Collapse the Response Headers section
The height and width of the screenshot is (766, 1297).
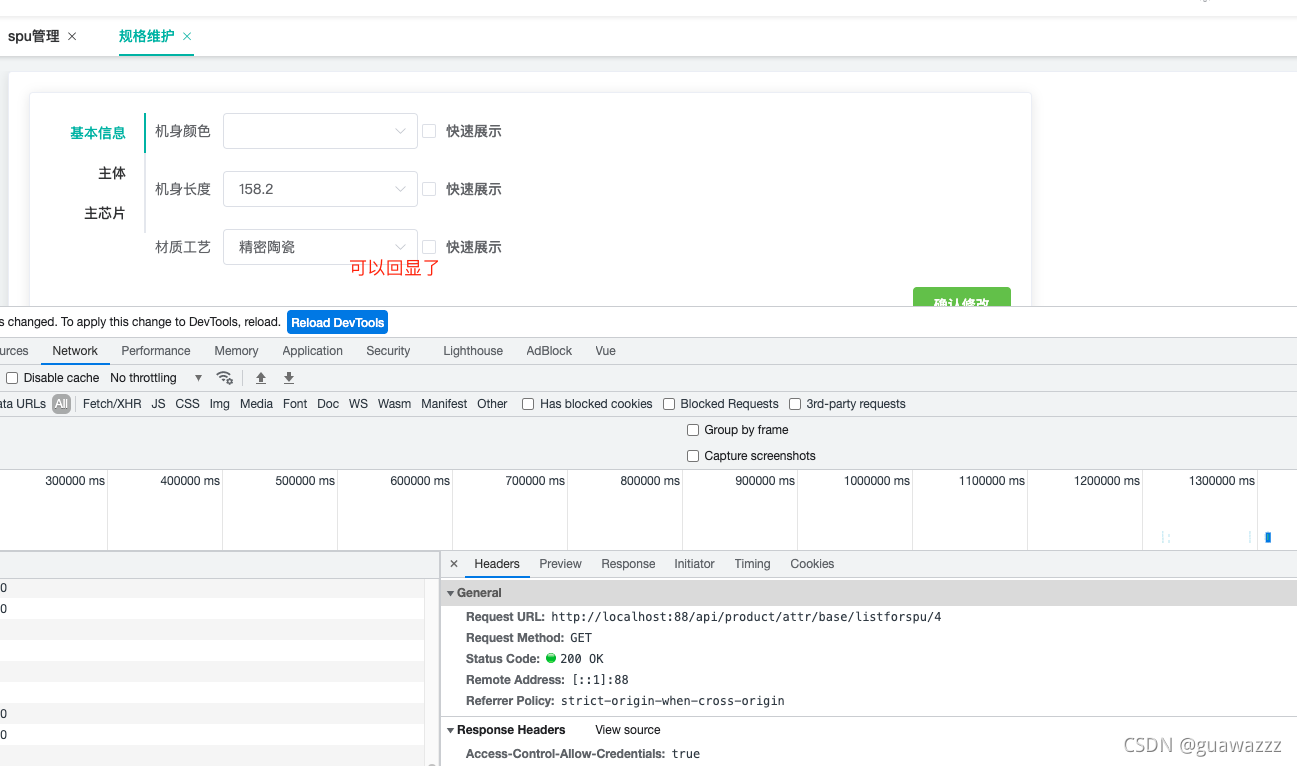click(x=451, y=730)
